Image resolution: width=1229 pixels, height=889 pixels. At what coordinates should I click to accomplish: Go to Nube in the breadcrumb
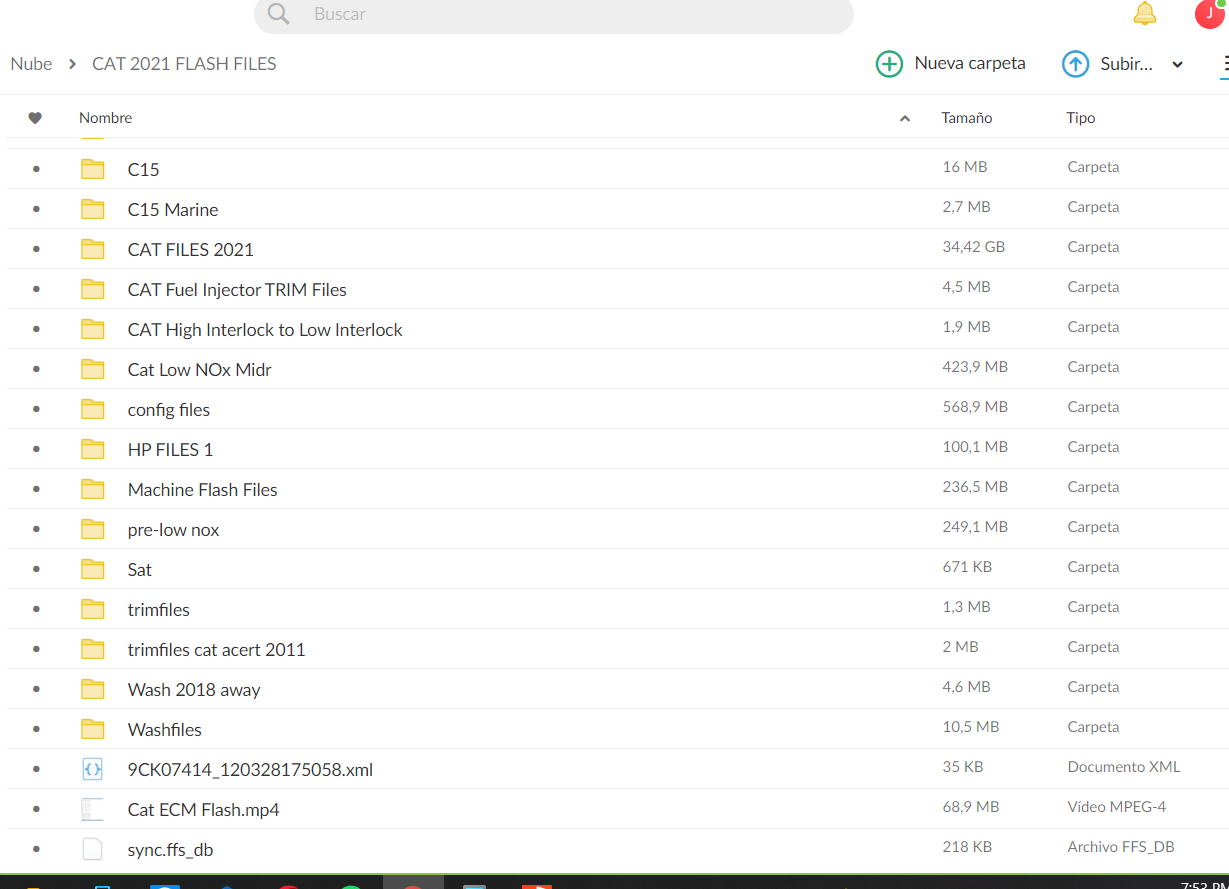coord(31,64)
